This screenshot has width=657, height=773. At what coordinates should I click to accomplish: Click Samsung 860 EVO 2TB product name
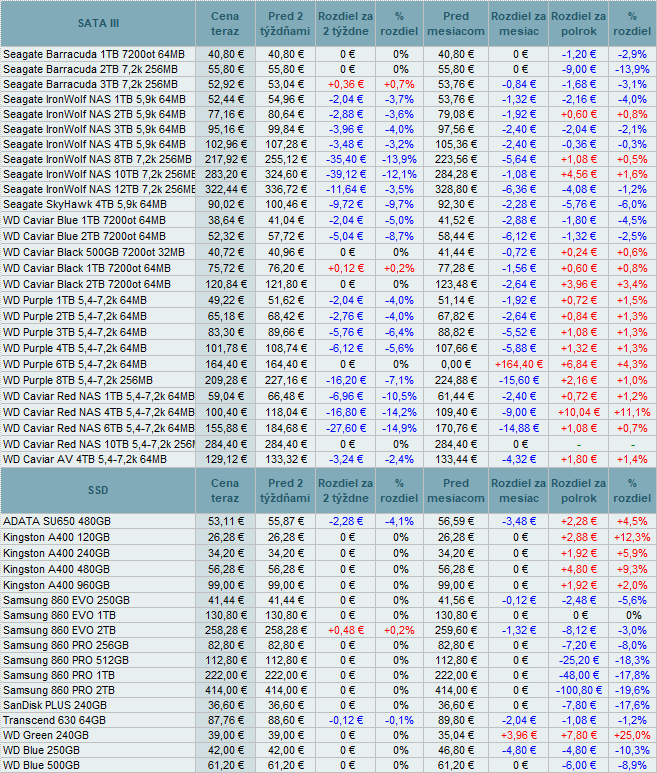point(59,631)
